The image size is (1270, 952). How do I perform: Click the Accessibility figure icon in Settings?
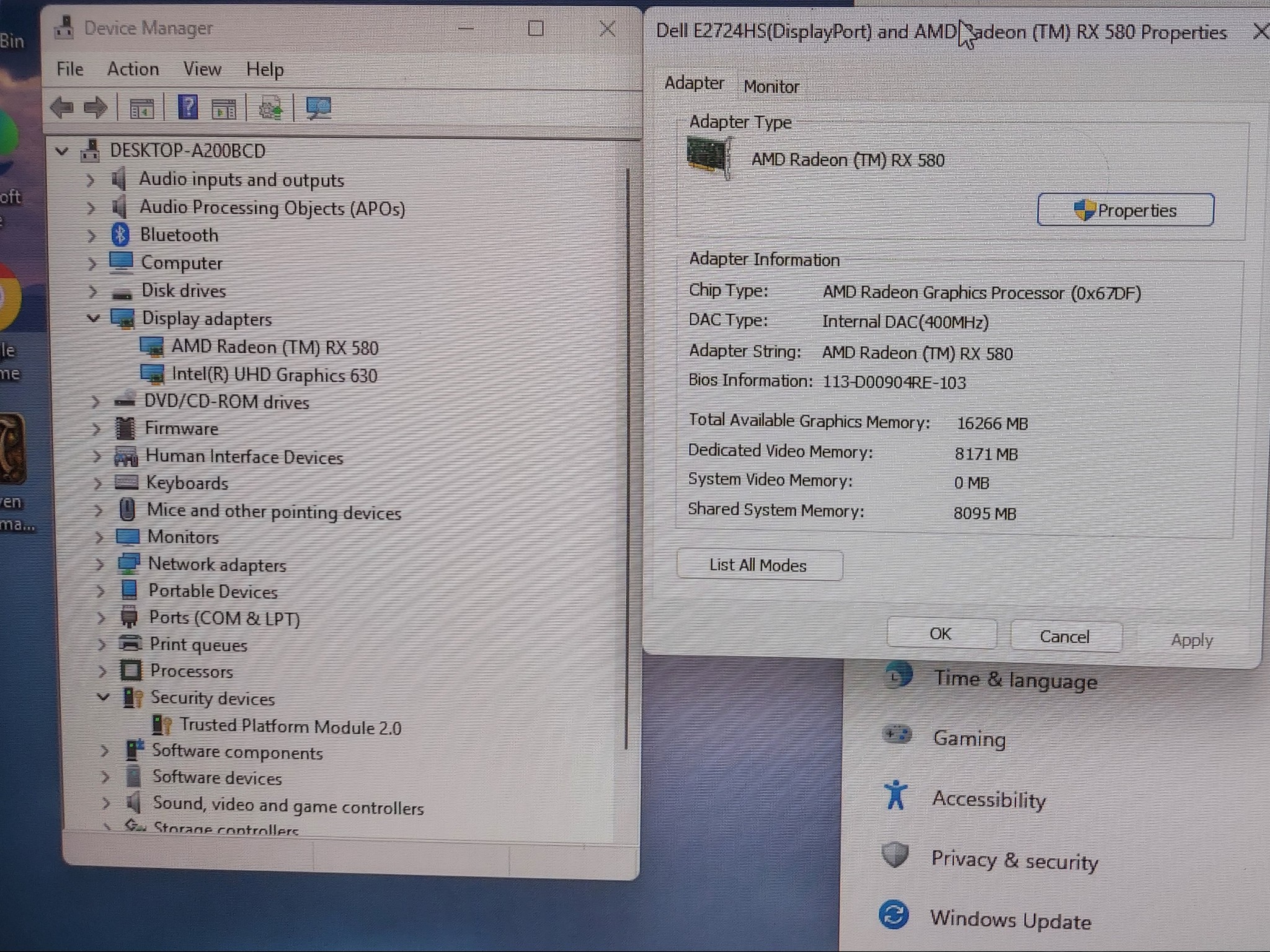click(x=896, y=795)
